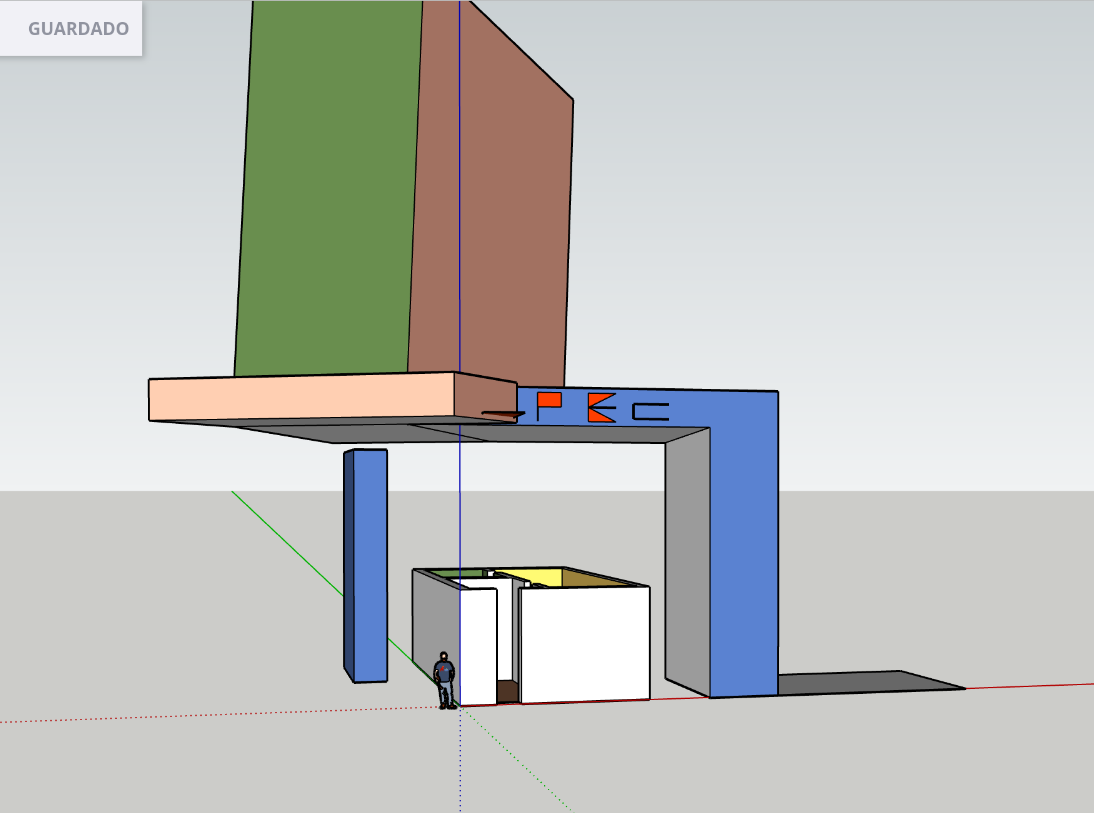Select the yellow interior wall of the room

click(x=525, y=576)
